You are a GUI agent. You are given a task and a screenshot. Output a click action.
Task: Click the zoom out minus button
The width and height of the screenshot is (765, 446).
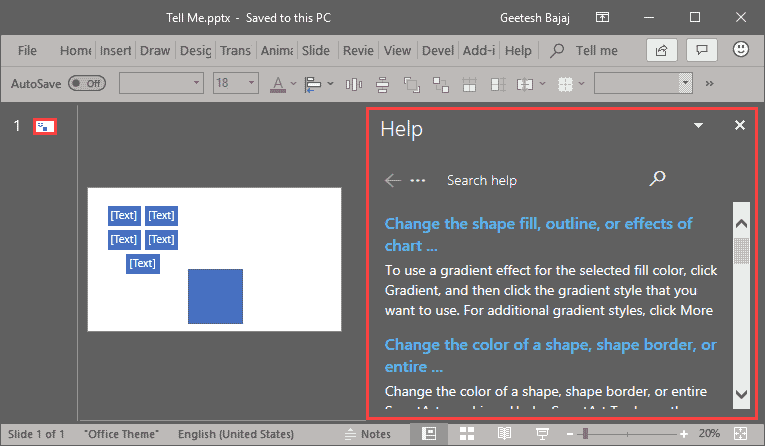pyautogui.click(x=569, y=434)
